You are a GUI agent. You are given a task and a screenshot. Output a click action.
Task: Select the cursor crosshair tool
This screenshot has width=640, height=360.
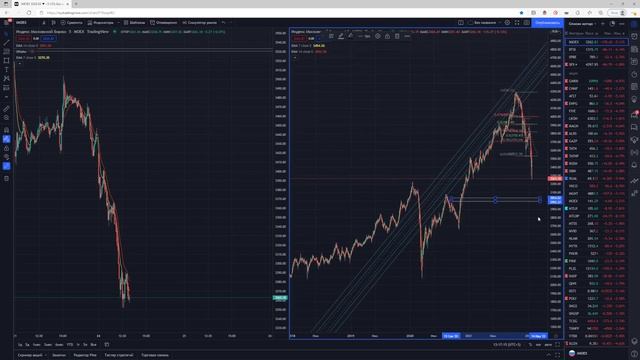(6, 34)
